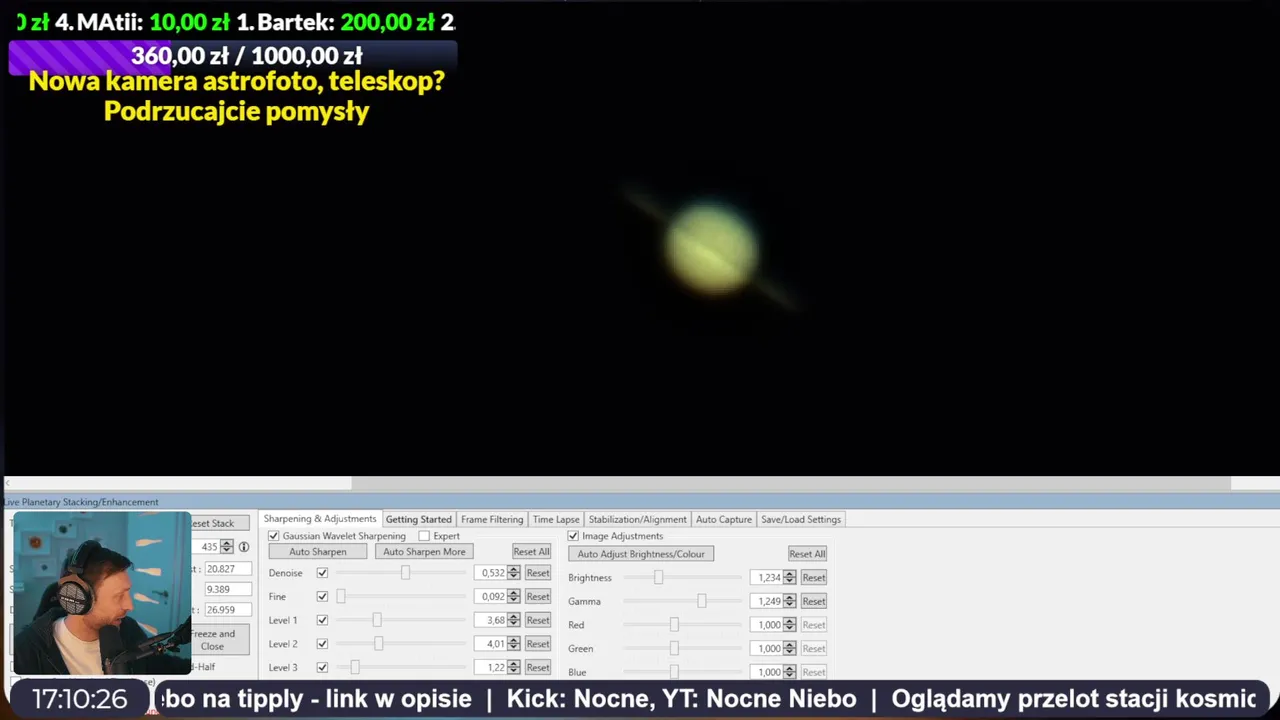Uncheck the Denoise checkbox
This screenshot has height=720, width=1280.
322,573
